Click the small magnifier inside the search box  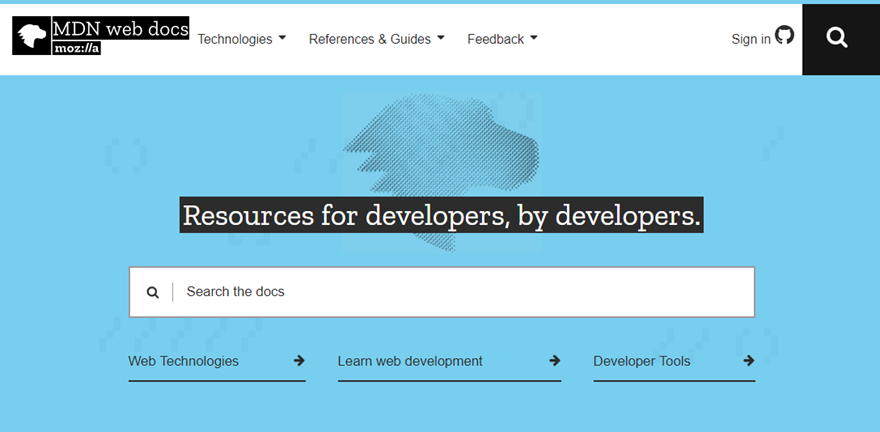[153, 292]
